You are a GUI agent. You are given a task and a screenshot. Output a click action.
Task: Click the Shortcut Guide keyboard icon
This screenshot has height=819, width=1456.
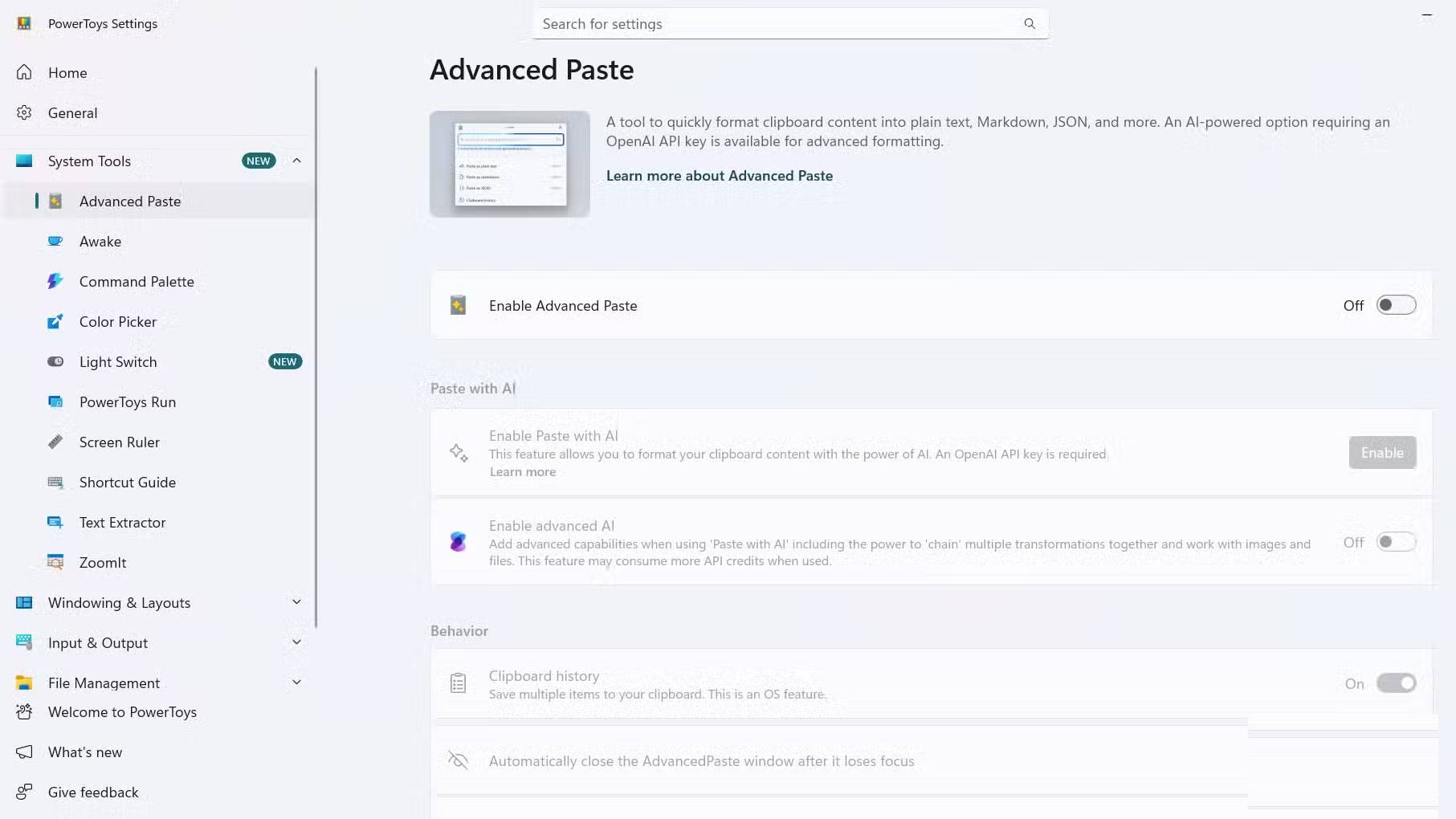click(55, 482)
